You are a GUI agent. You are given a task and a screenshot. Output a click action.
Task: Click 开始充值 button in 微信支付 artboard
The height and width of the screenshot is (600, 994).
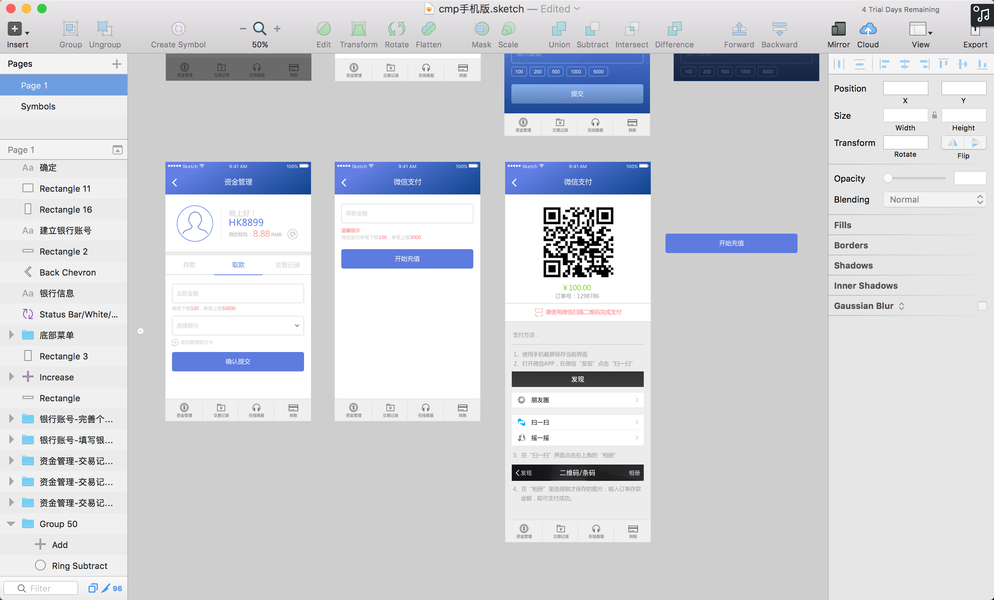[x=407, y=259]
